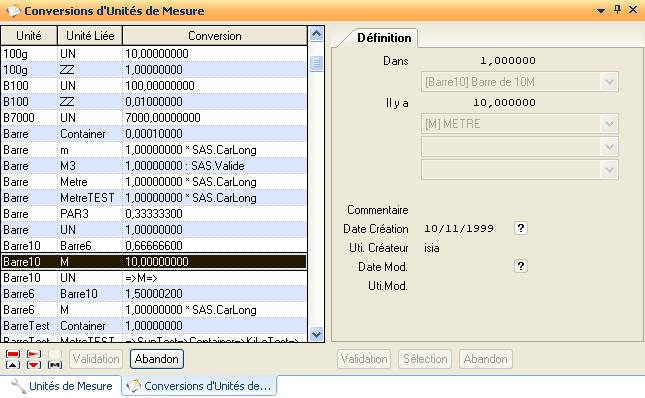Select the Définition tab

point(384,38)
